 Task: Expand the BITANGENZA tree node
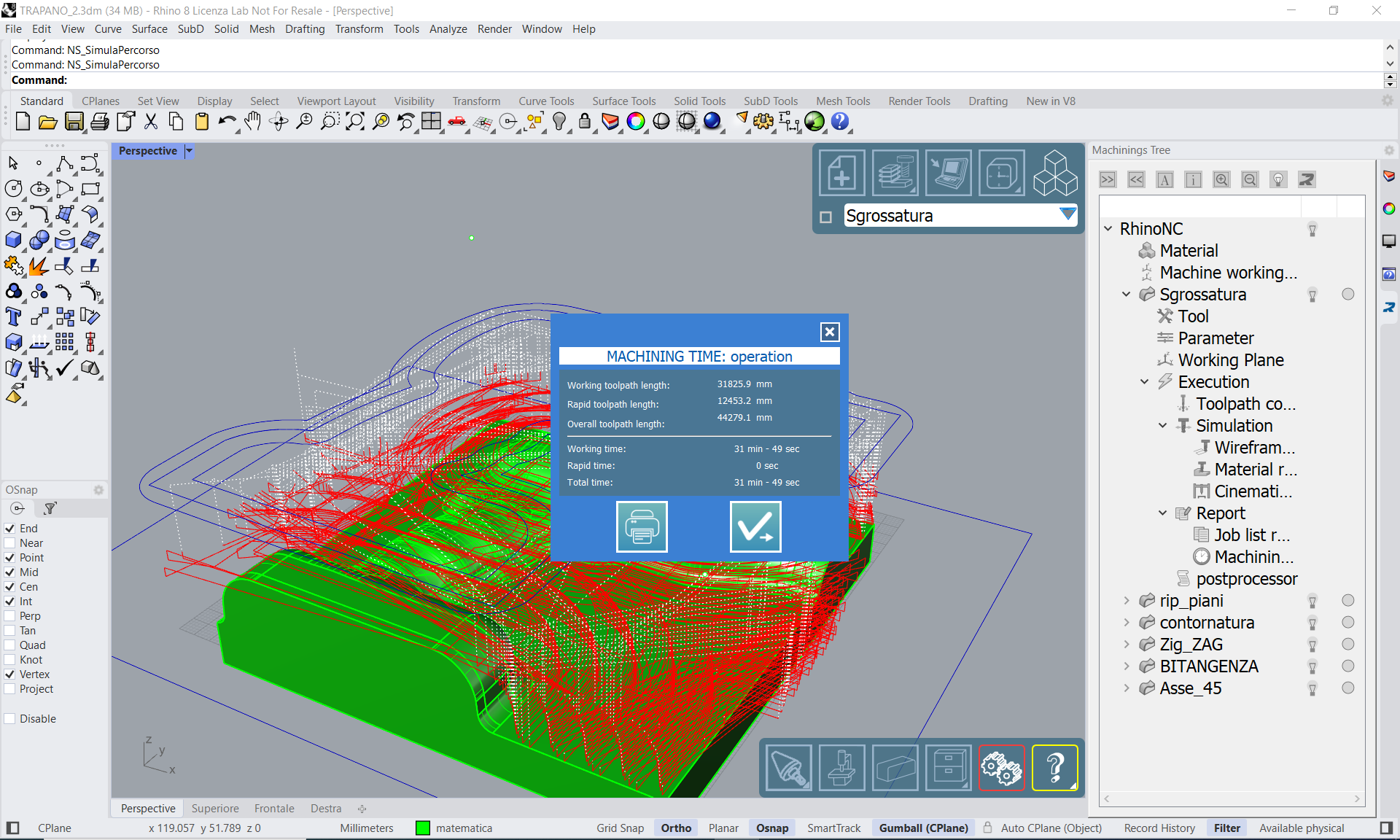[1127, 666]
